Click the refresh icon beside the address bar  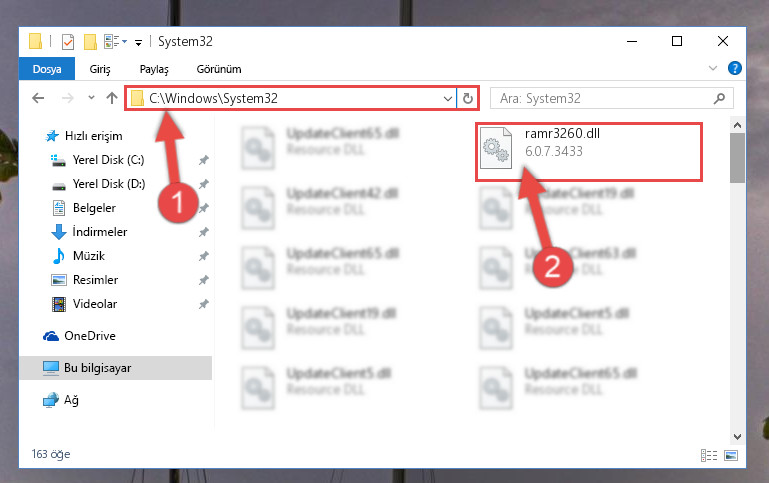tap(467, 99)
